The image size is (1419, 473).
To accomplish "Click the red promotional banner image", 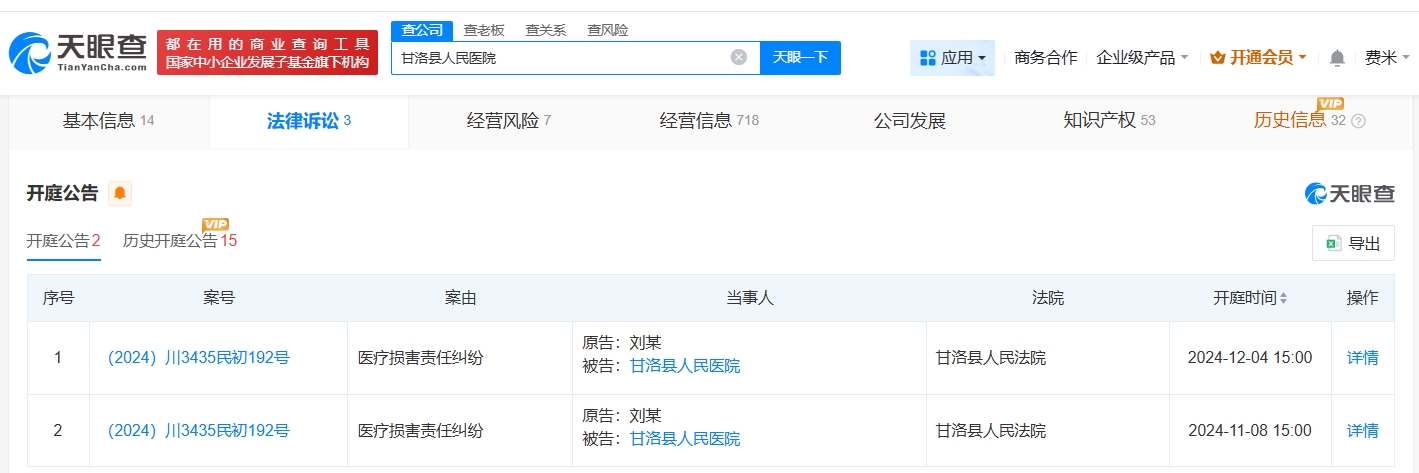I will 267,52.
